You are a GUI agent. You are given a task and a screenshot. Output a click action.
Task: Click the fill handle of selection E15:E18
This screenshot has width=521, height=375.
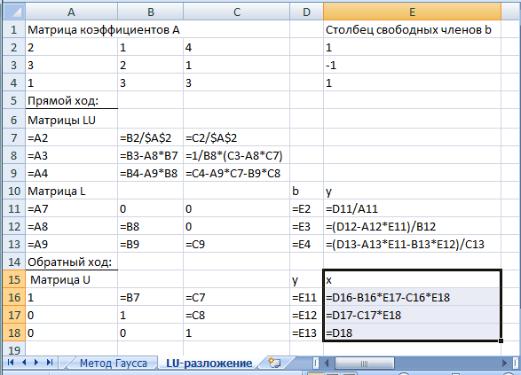click(x=501, y=341)
